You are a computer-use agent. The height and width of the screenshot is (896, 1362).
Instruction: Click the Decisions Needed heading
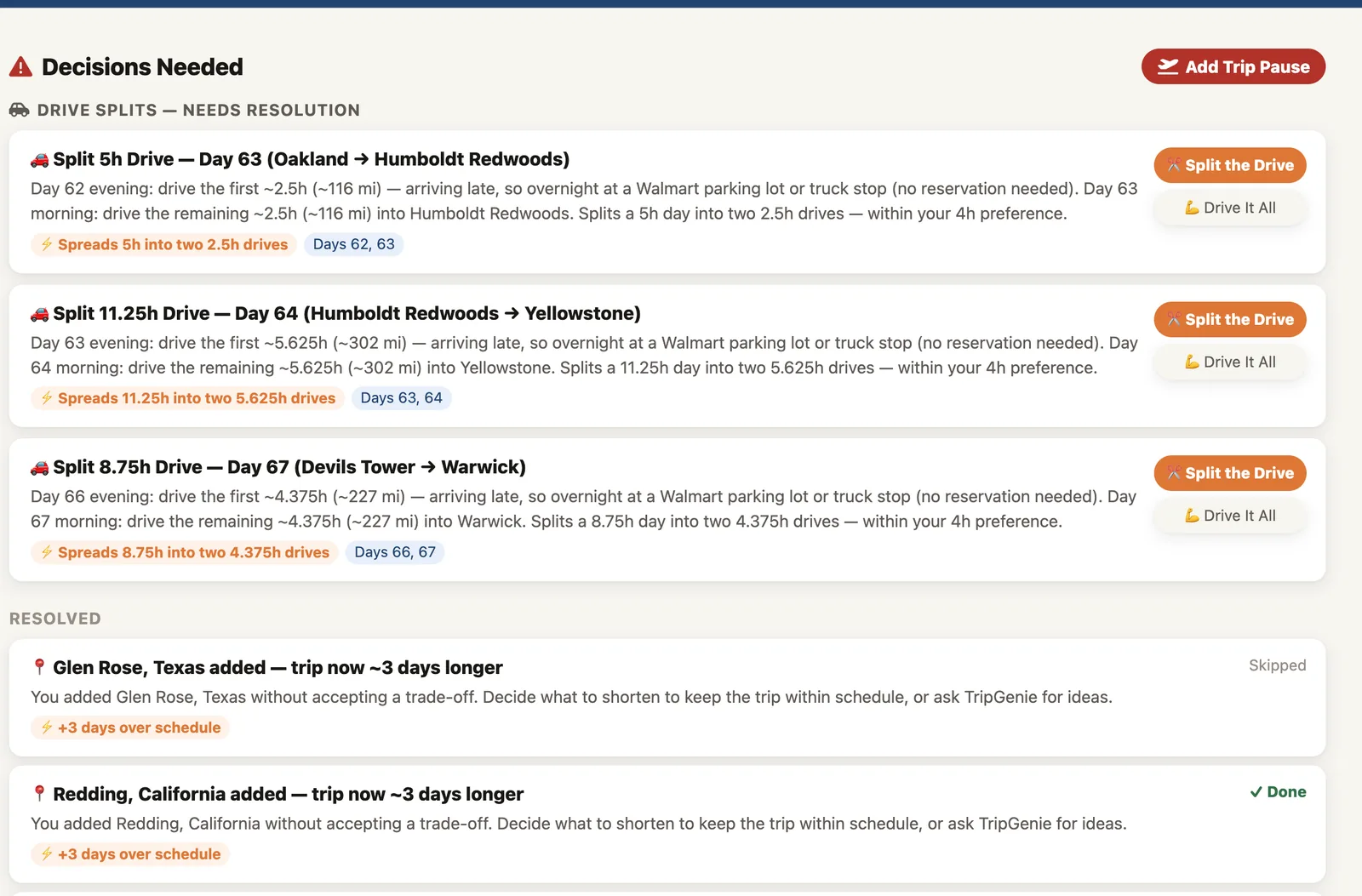point(142,67)
